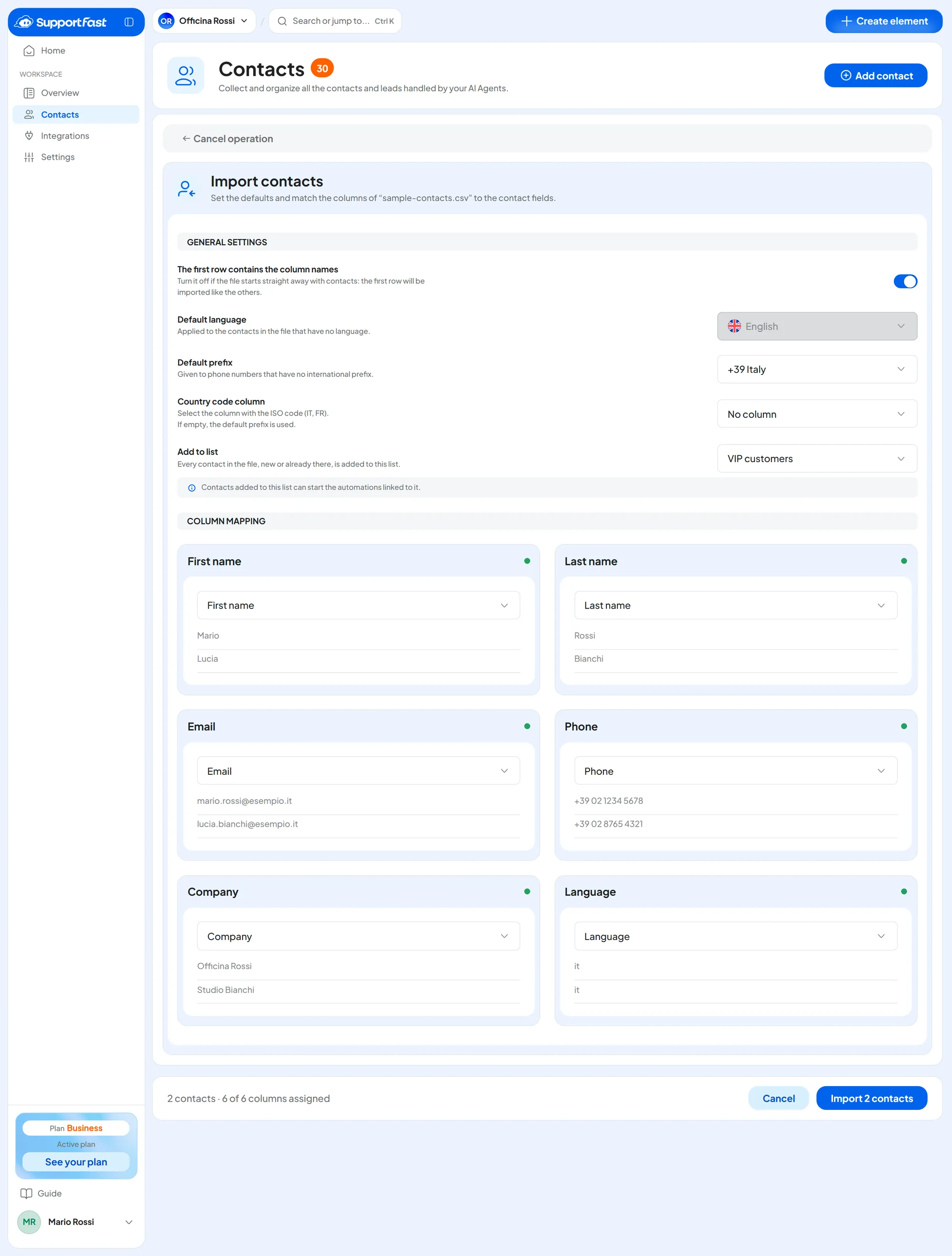Viewport: 952px width, 1256px height.
Task: Open Settings in the sidebar
Action: (x=76, y=157)
